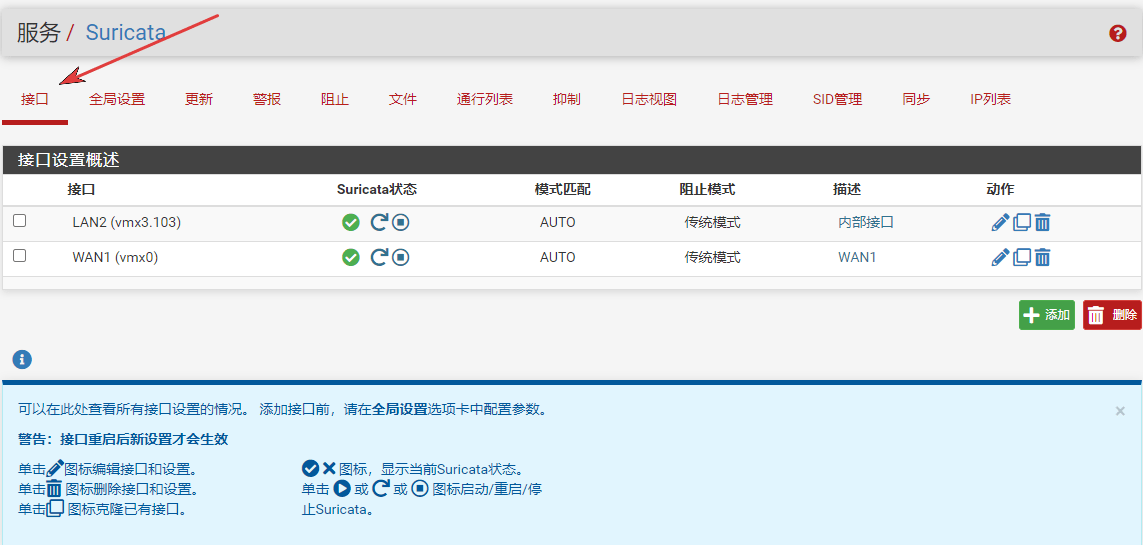
Task: Dismiss the blue info panel
Action: point(1120,411)
